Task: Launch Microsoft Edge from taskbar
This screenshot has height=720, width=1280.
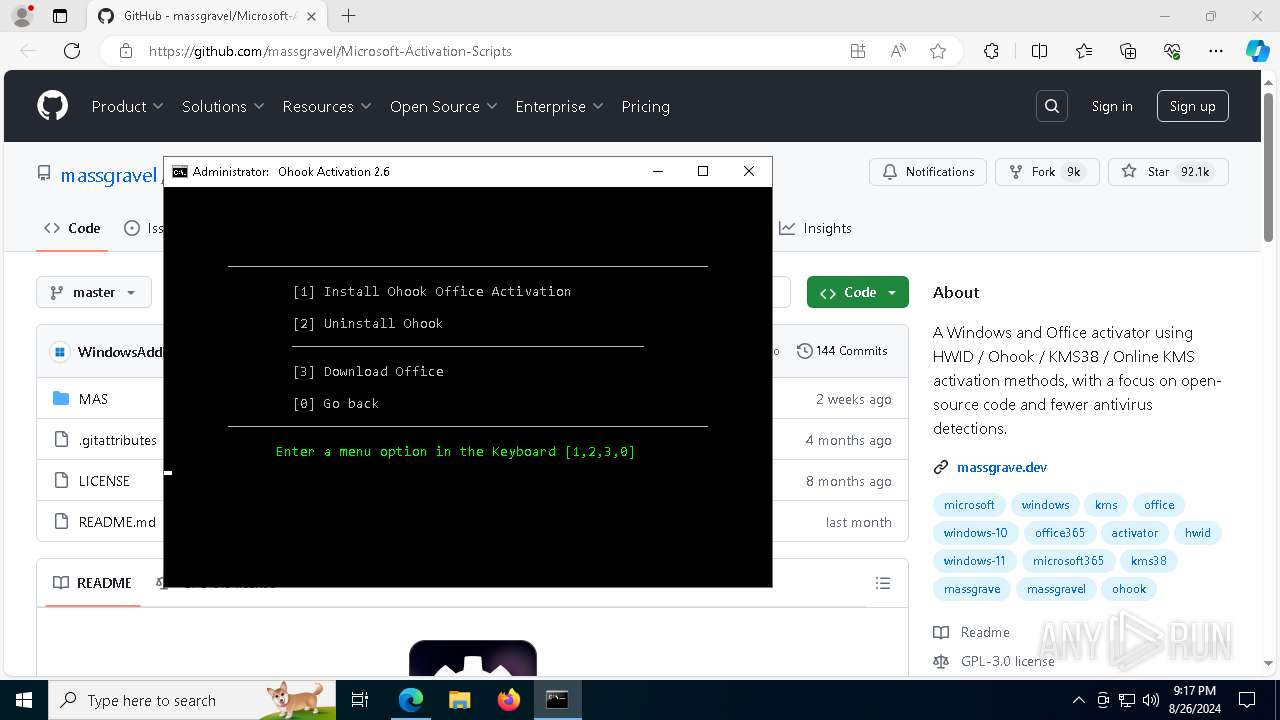Action: 411,700
